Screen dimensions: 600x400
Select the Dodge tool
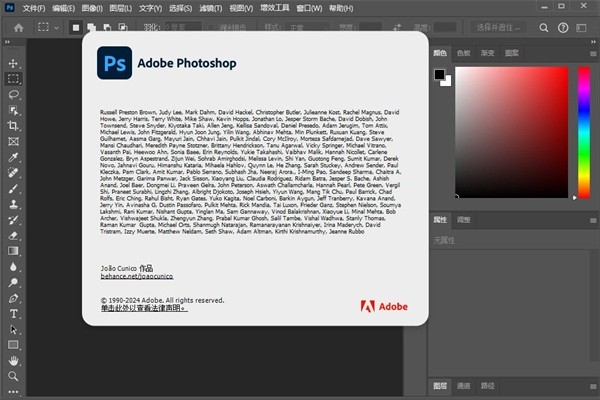click(x=13, y=282)
